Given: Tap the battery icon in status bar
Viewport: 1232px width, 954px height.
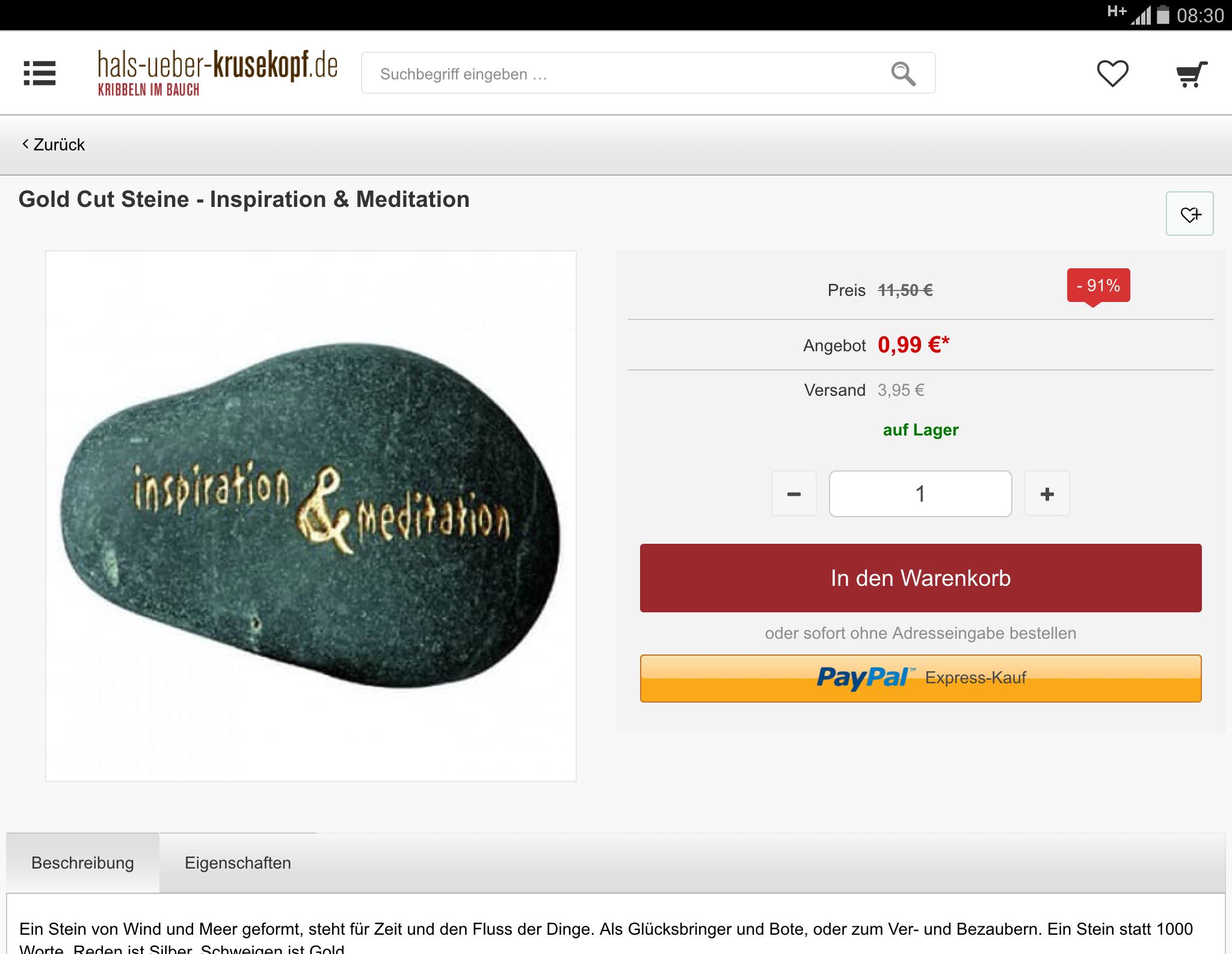Looking at the screenshot, I should click(1163, 14).
